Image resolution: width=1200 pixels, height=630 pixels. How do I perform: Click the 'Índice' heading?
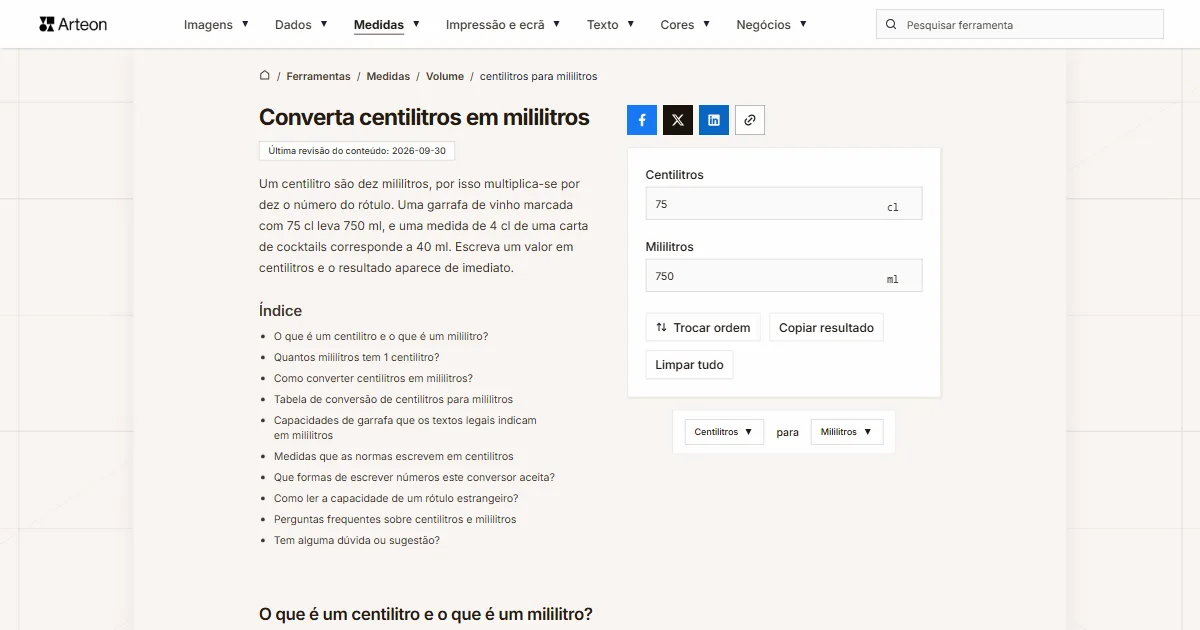[x=280, y=310]
